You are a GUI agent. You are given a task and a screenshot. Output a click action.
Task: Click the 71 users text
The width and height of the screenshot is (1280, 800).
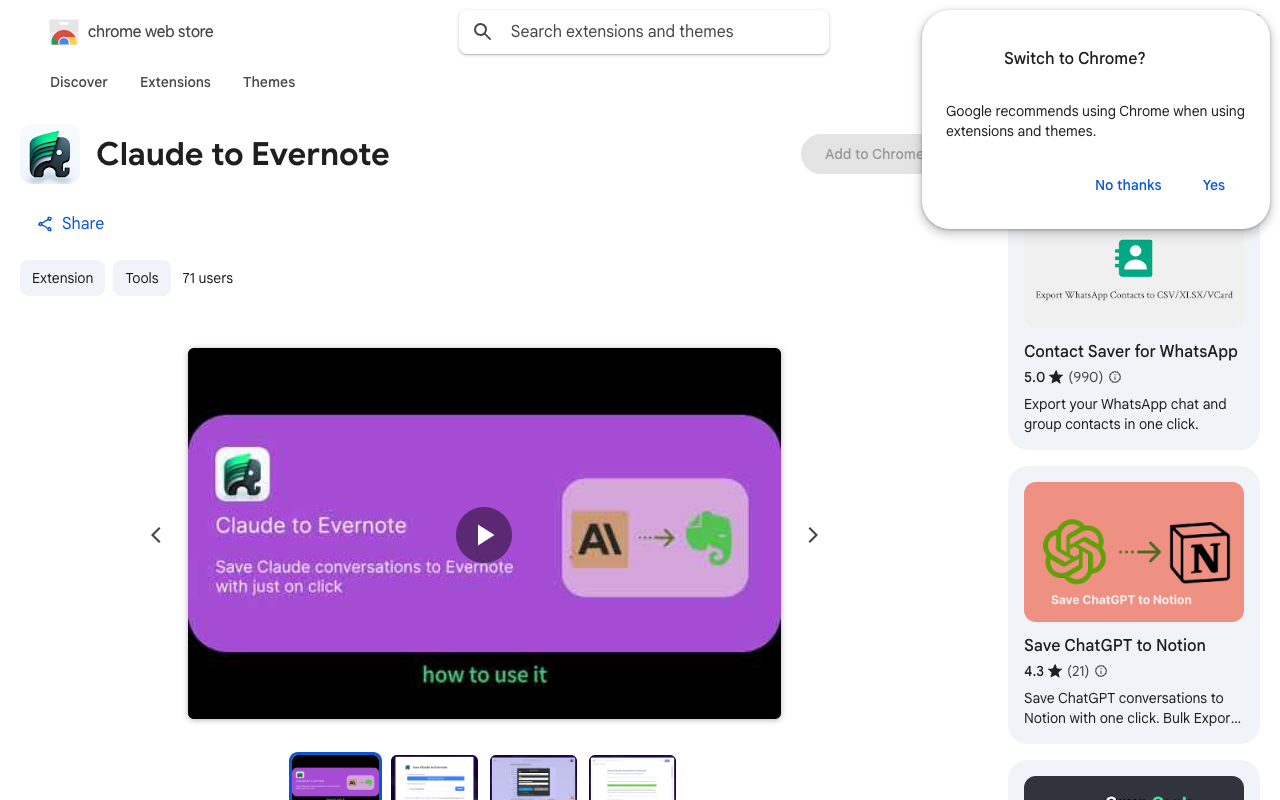click(208, 278)
